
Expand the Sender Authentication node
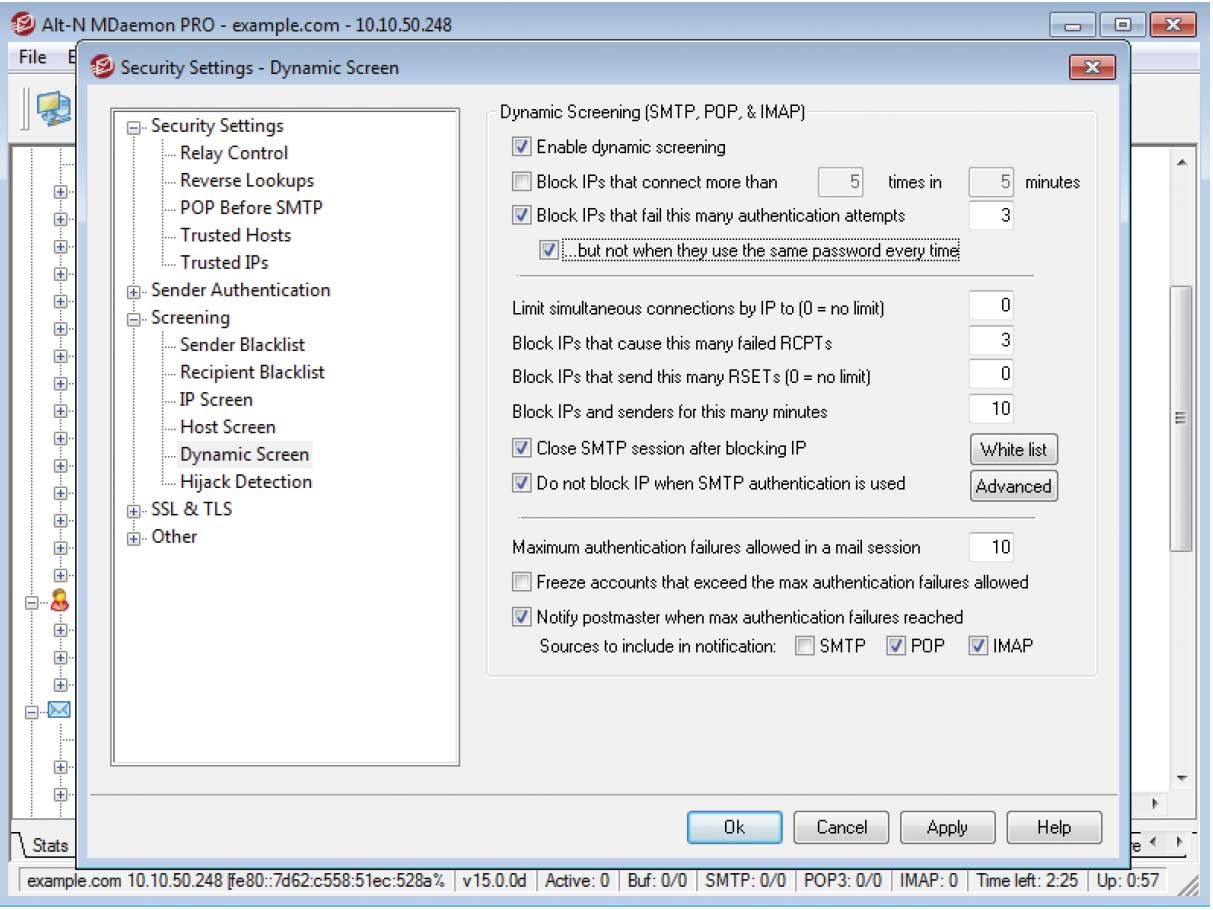tap(134, 291)
